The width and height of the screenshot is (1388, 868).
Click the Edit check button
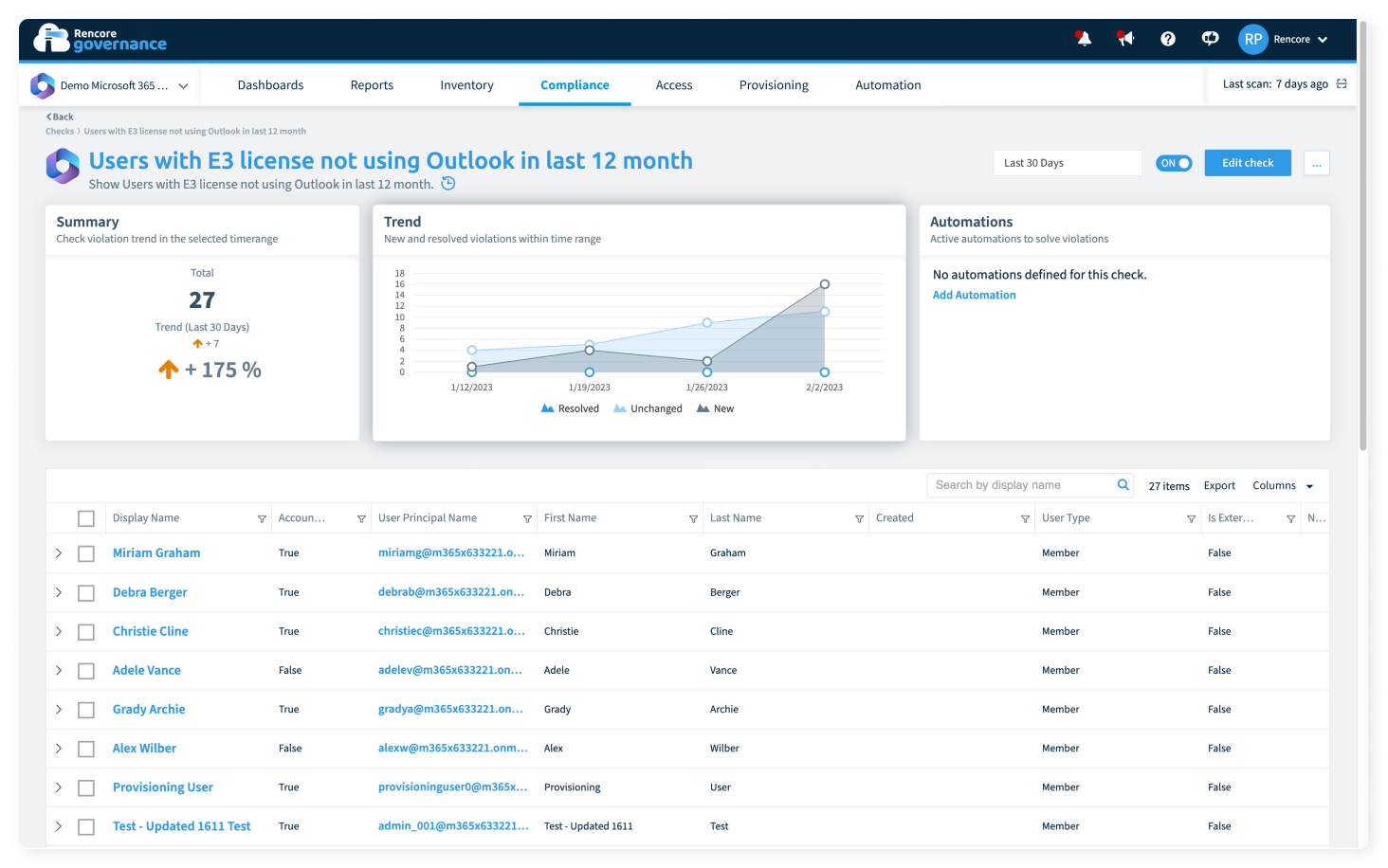(1248, 163)
